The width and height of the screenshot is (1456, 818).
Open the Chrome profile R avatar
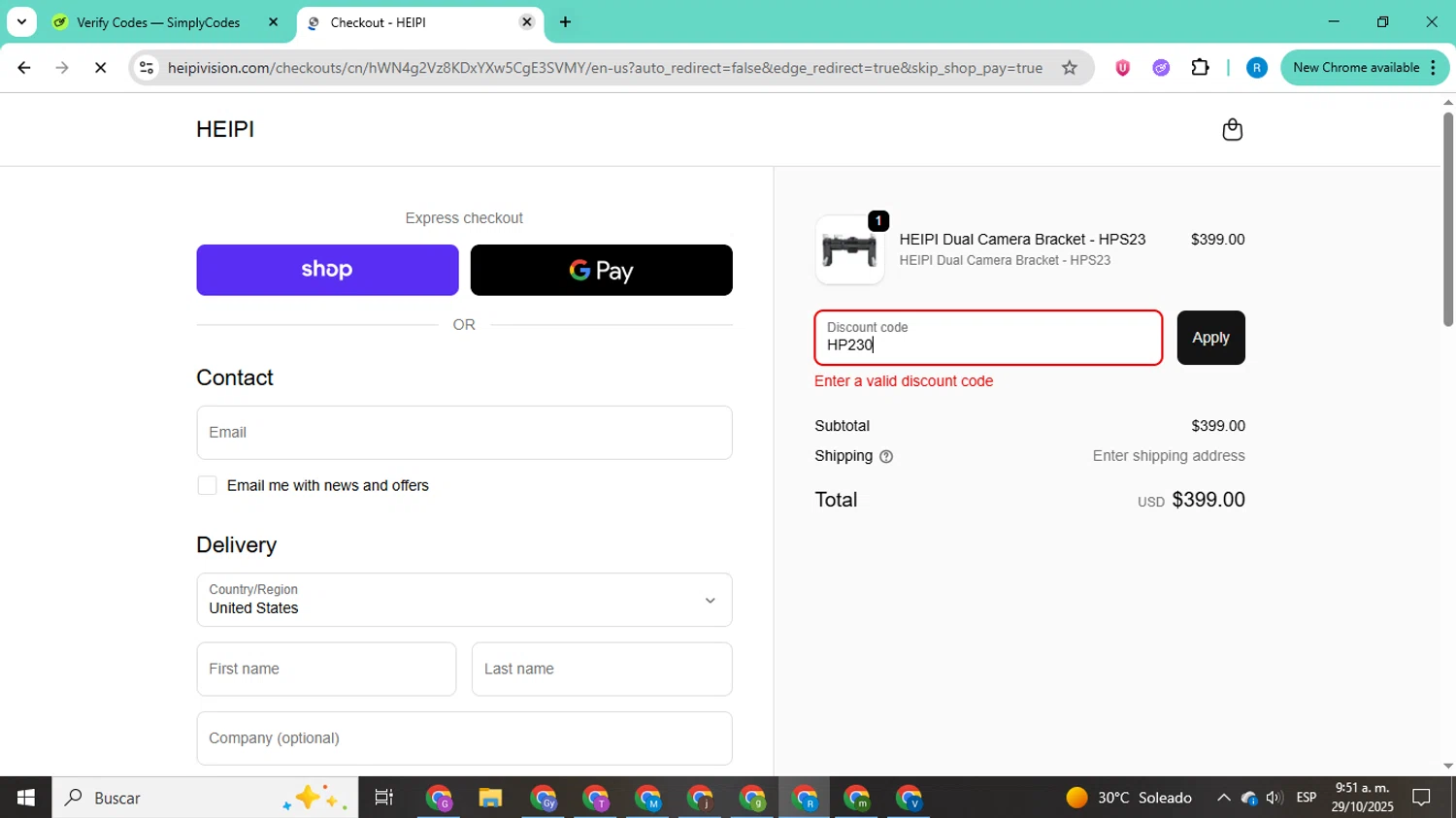click(x=1256, y=68)
